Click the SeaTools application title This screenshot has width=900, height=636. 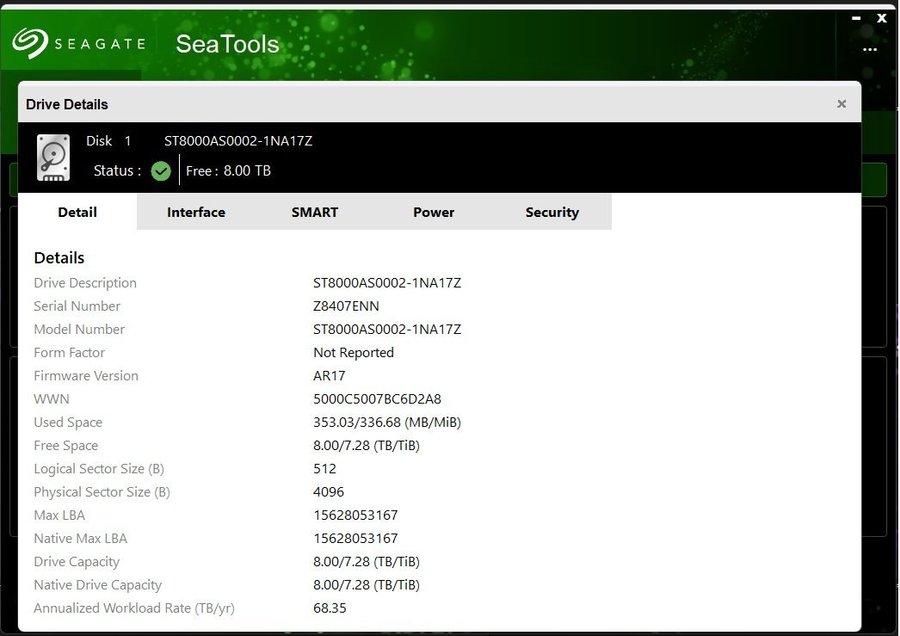227,44
